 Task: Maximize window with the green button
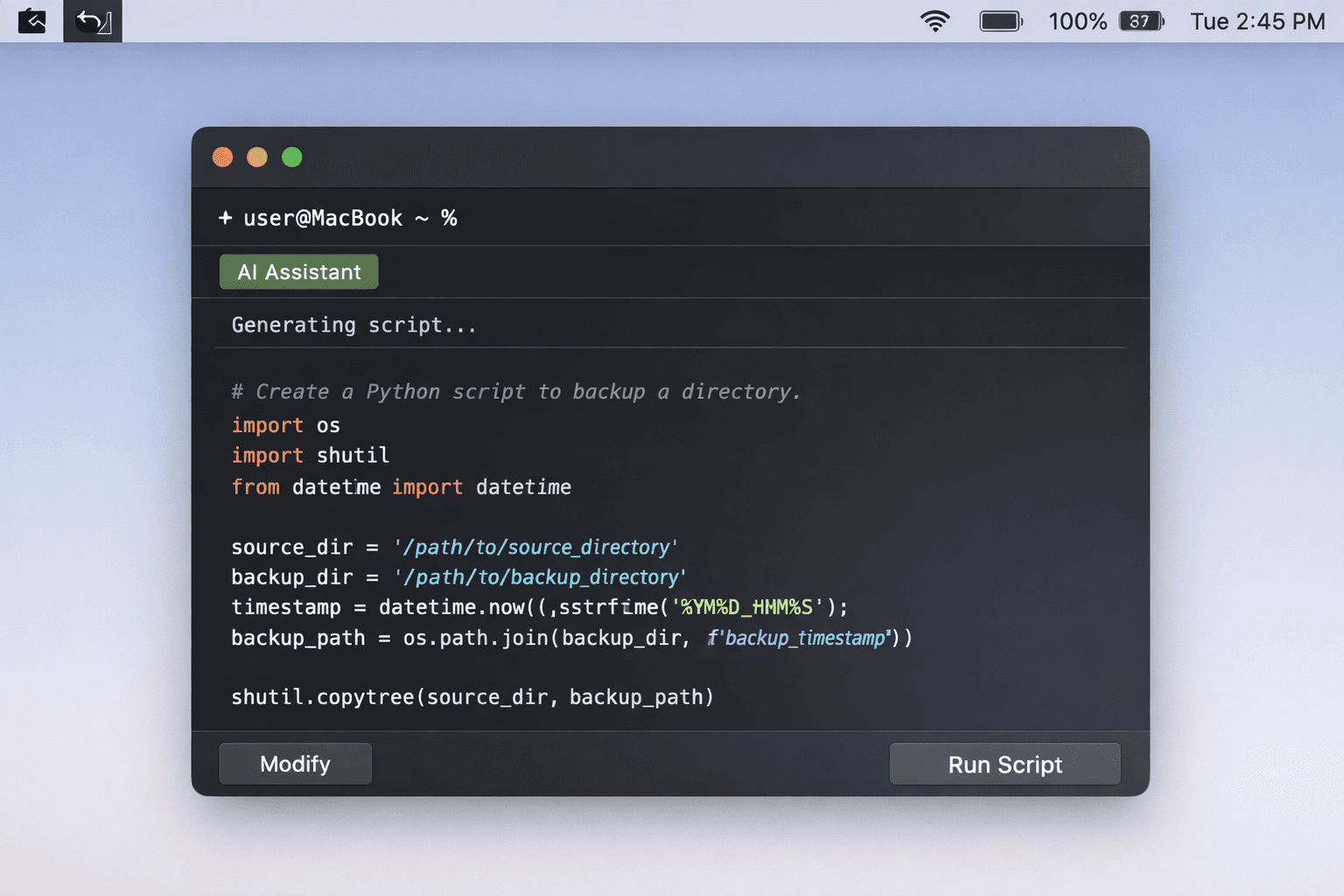pyautogui.click(x=292, y=157)
